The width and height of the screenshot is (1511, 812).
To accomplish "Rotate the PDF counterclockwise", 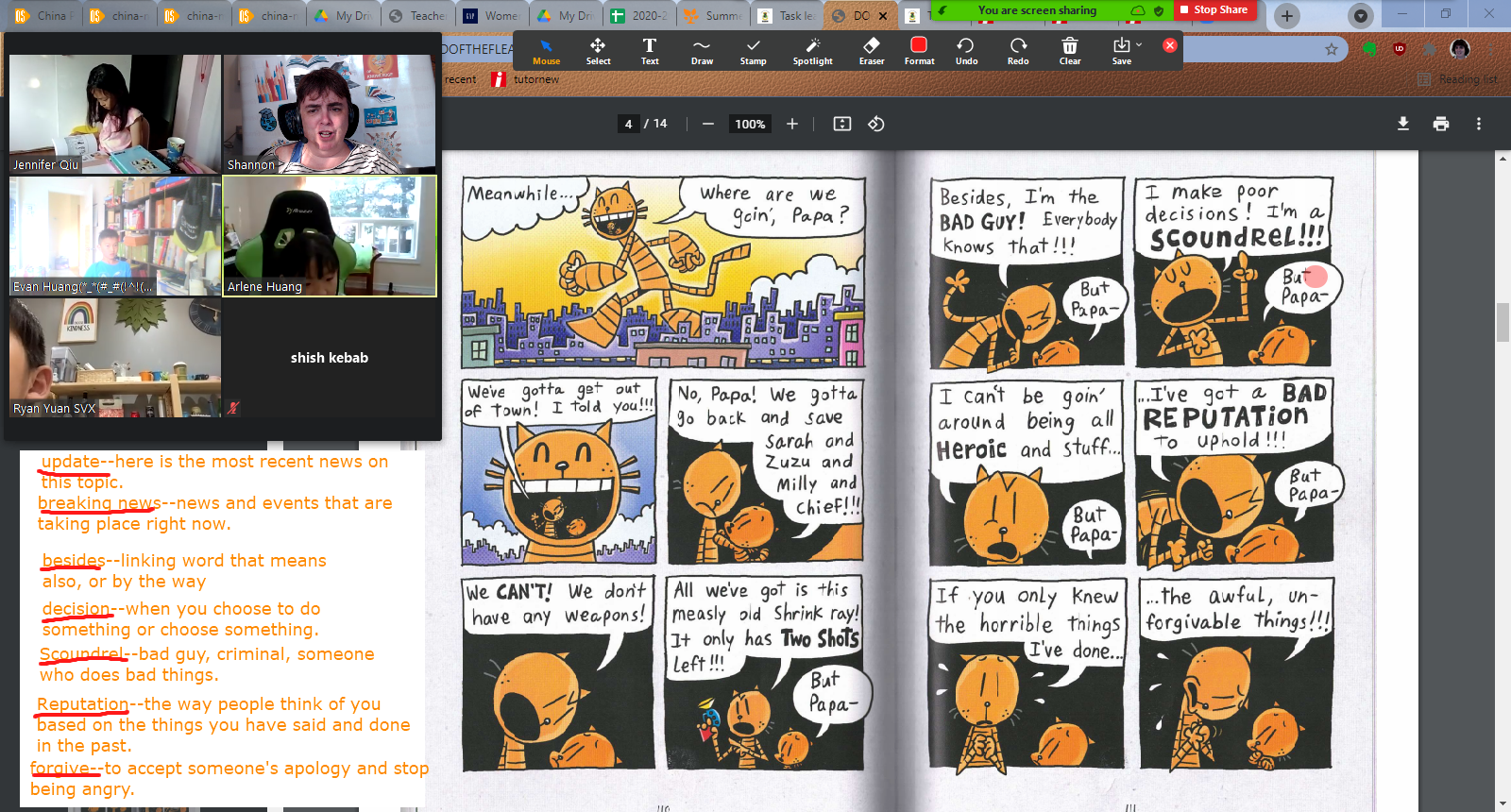I will click(x=876, y=124).
